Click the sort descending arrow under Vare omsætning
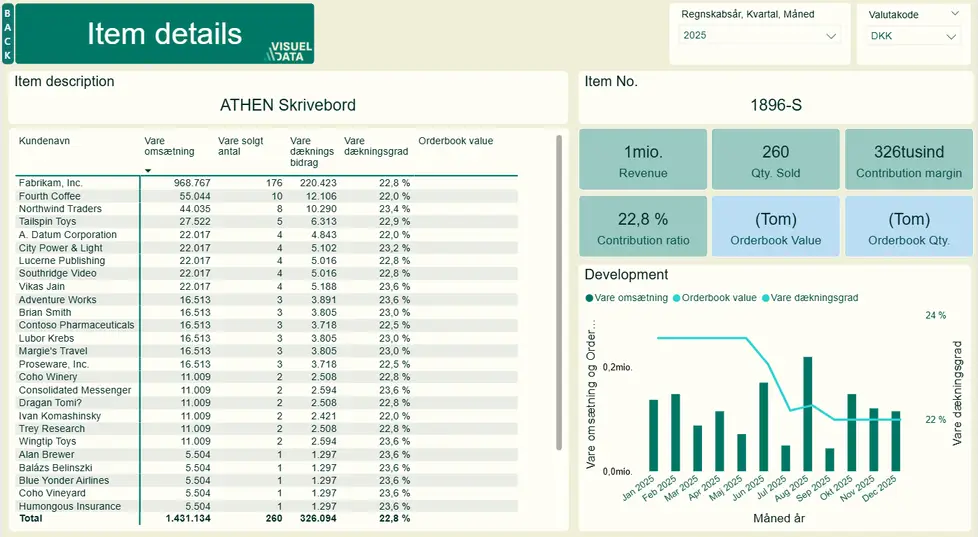 point(148,170)
